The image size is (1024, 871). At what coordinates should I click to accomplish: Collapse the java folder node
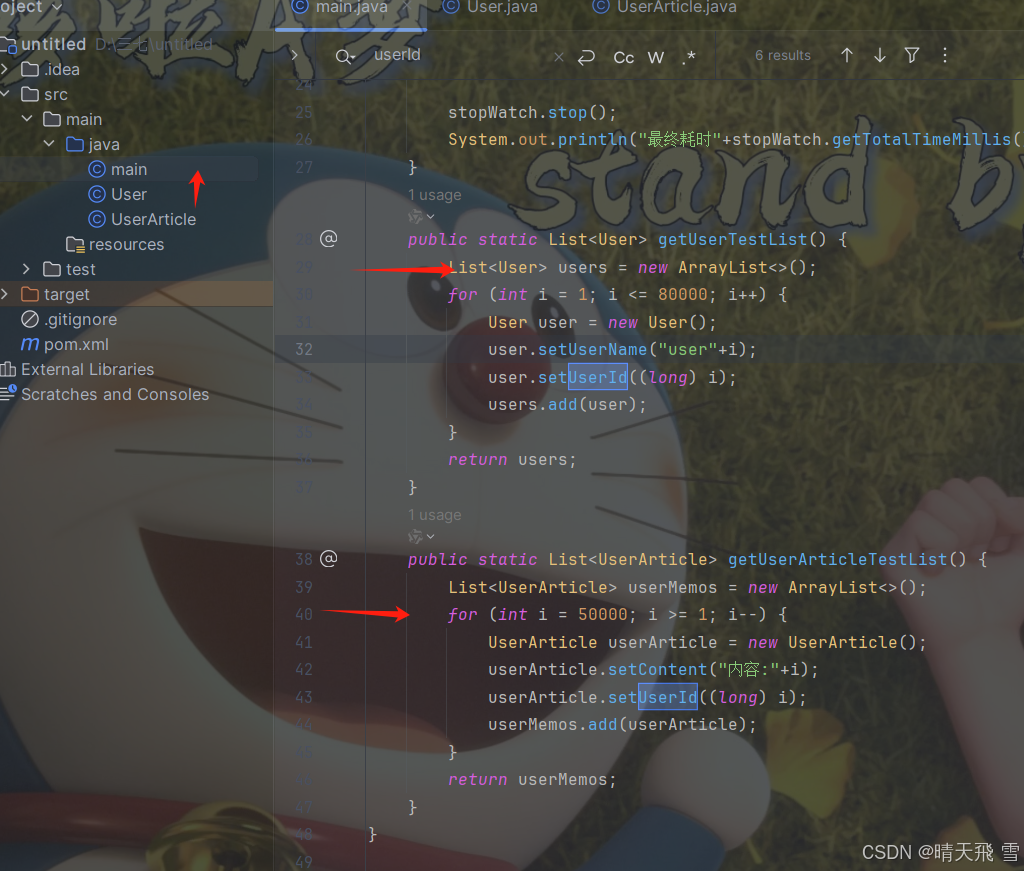click(49, 144)
